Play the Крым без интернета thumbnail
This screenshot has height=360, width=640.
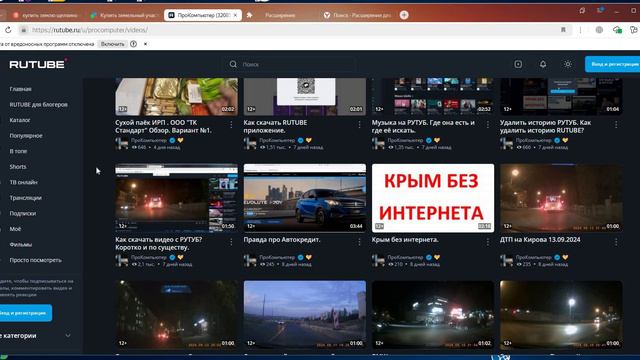tap(433, 198)
